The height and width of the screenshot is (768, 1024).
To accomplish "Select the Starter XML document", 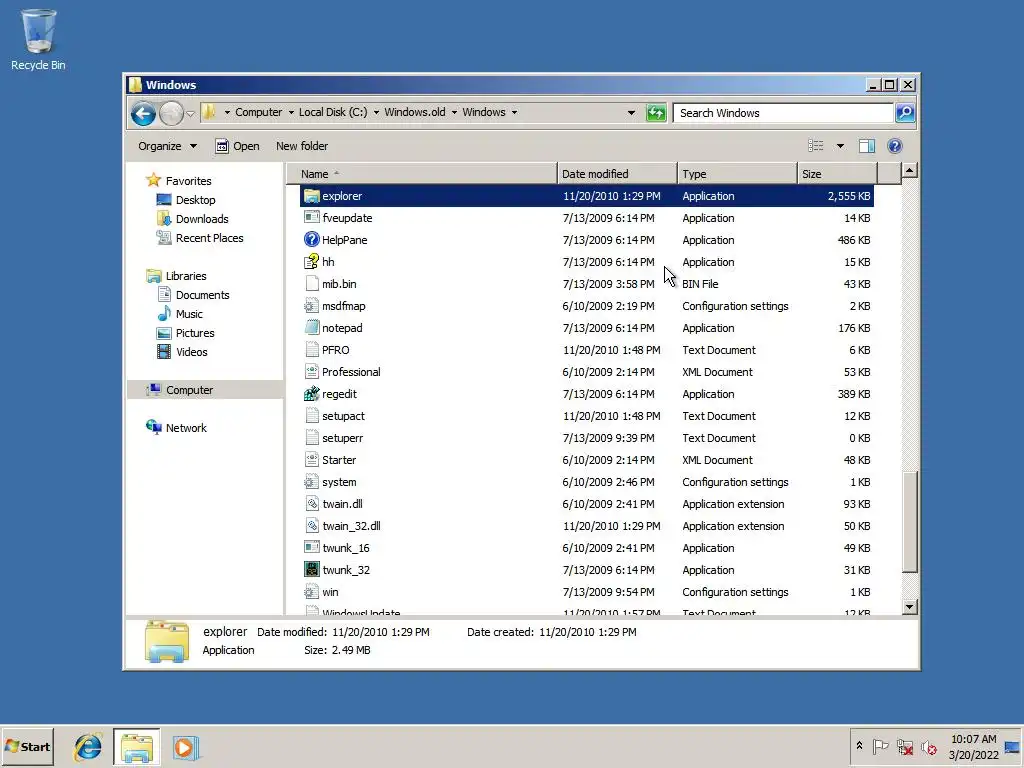I will (x=586, y=460).
